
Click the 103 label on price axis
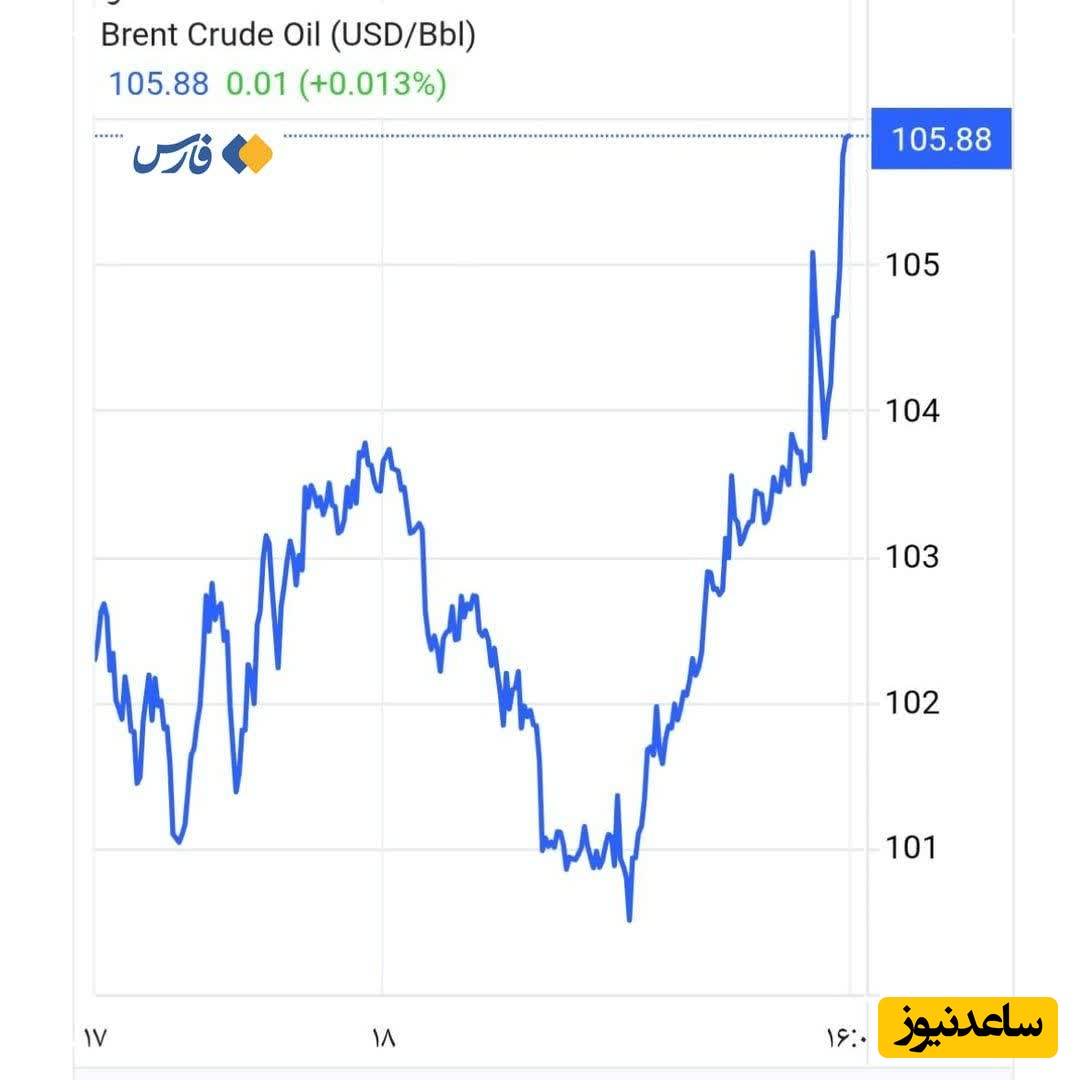click(x=912, y=556)
